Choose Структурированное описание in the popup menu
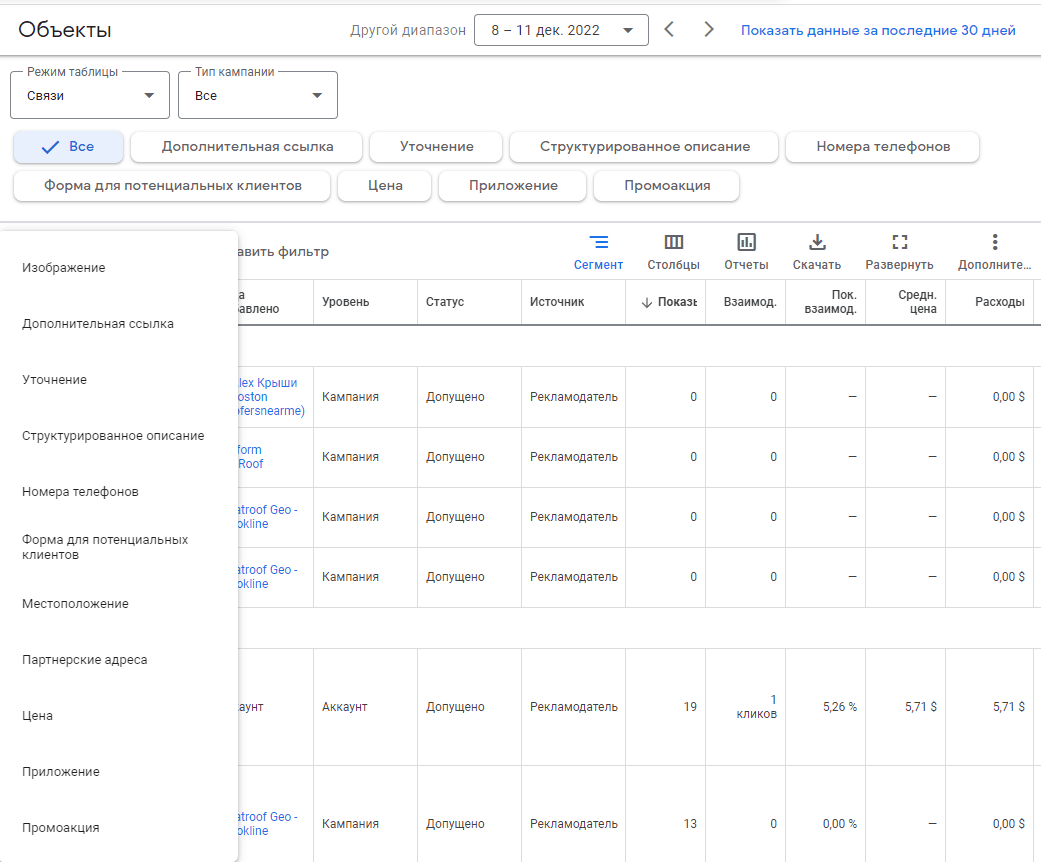 pyautogui.click(x=119, y=436)
